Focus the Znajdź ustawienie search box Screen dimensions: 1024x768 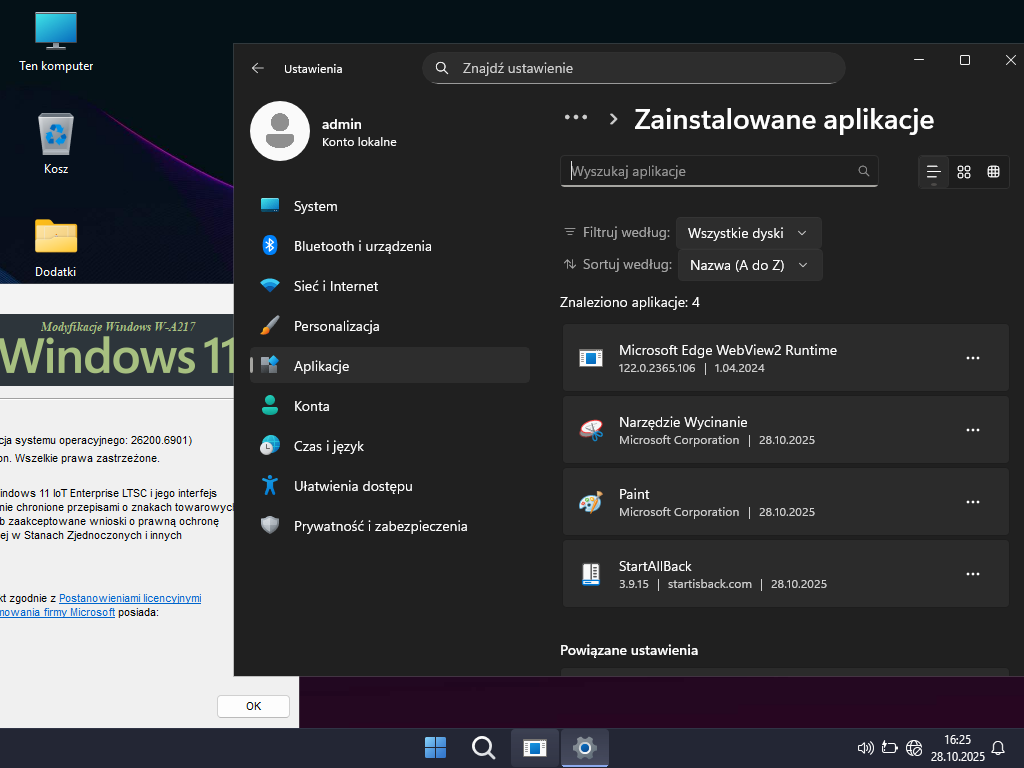[640, 68]
